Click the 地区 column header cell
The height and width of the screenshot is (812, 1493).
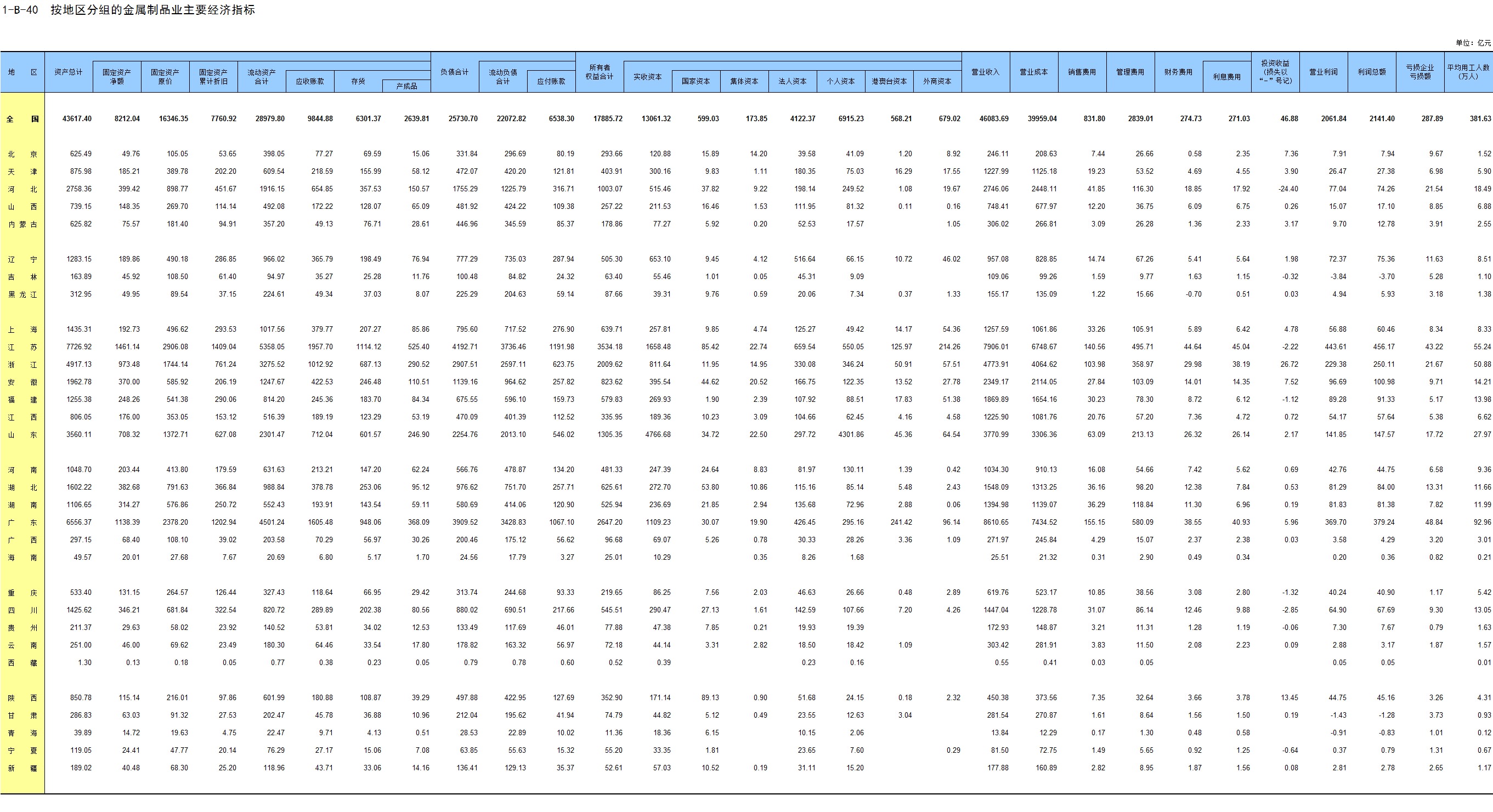pos(22,72)
